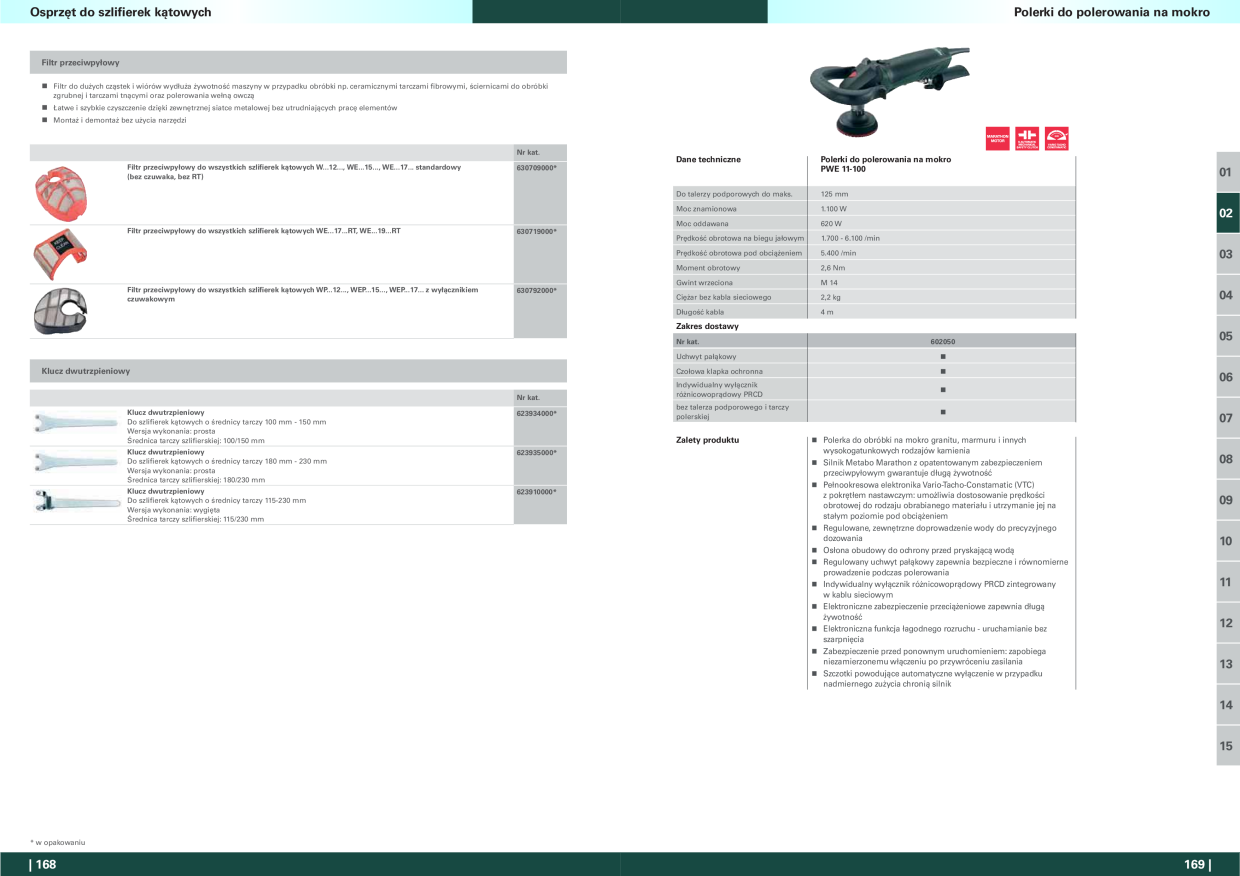The width and height of the screenshot is (1240, 876).
Task: Go to section tab 09
Action: (x=1227, y=500)
